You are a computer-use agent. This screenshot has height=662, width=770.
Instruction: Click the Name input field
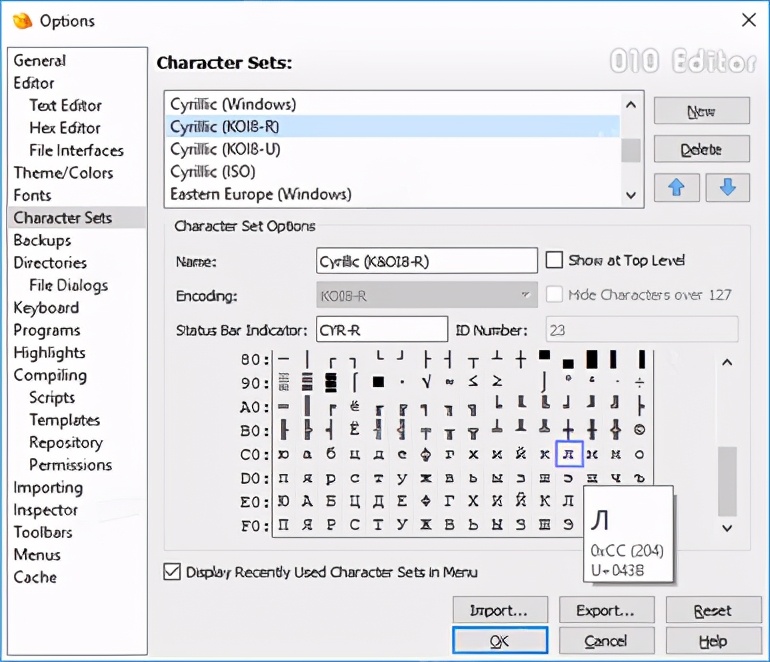click(x=427, y=261)
